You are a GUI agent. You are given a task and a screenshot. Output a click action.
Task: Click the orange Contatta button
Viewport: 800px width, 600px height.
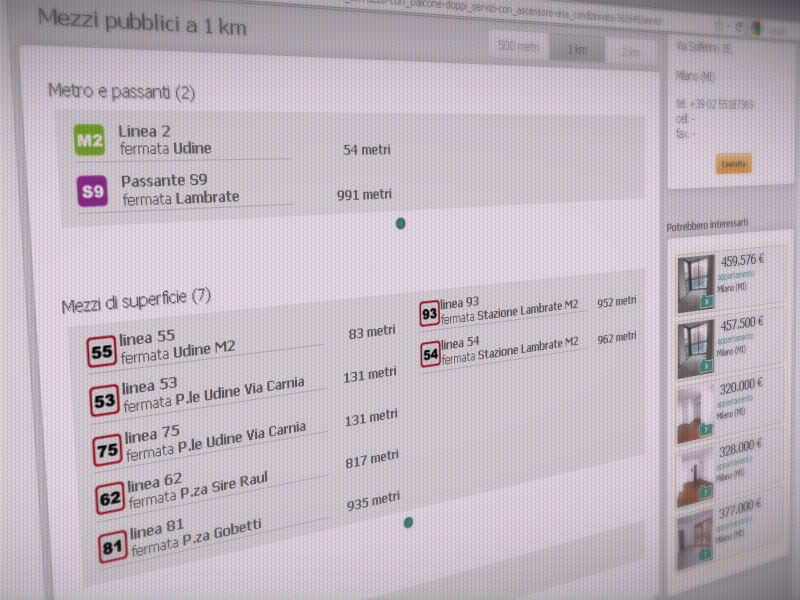tap(733, 164)
